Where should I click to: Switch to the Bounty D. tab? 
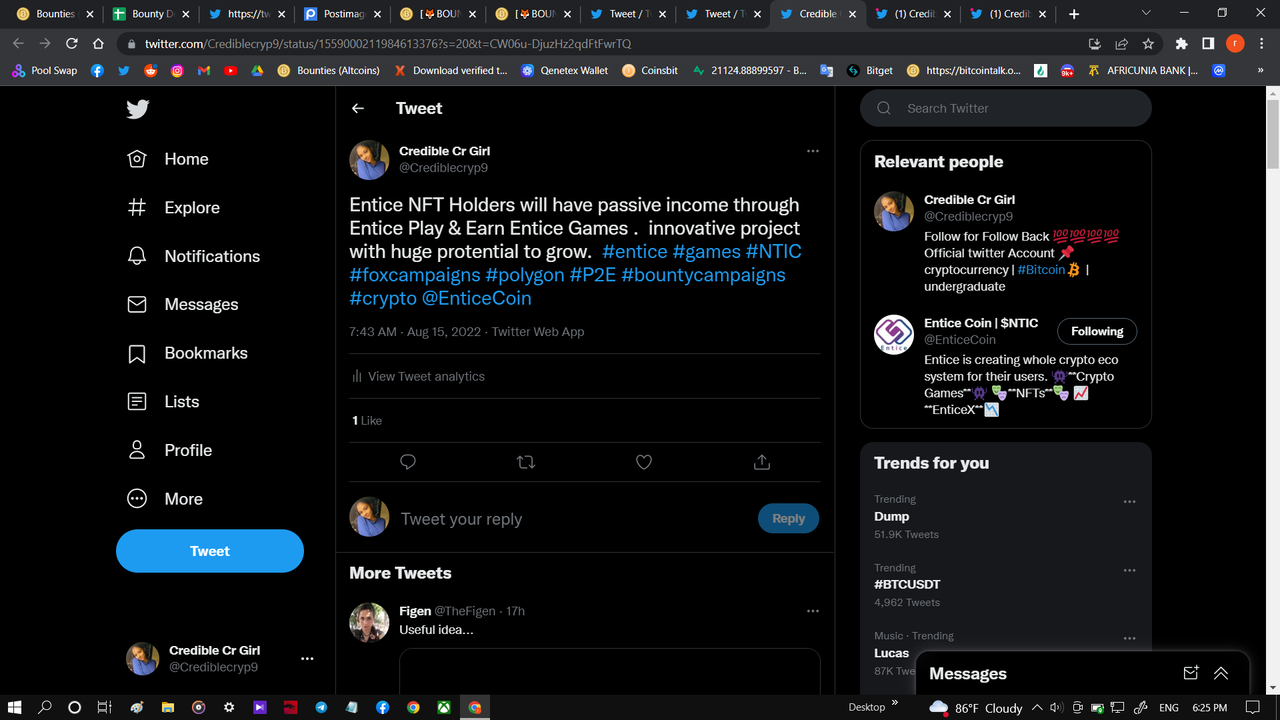point(150,14)
